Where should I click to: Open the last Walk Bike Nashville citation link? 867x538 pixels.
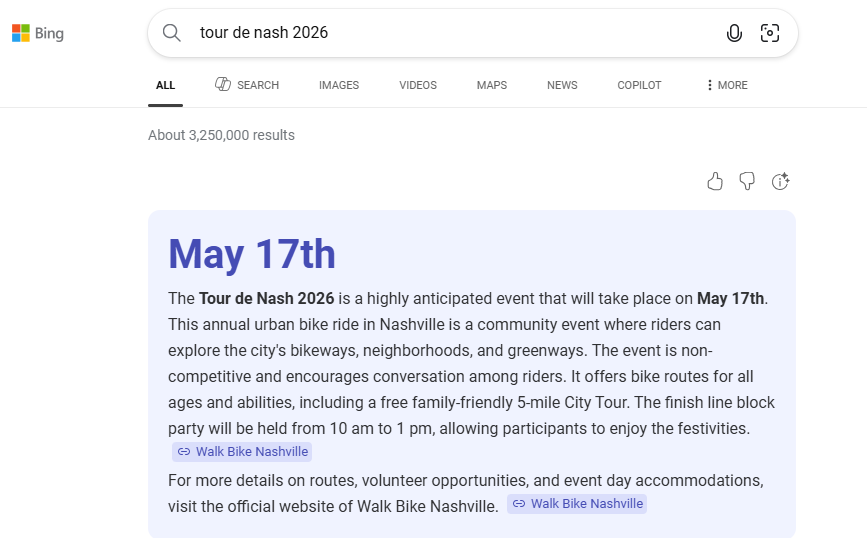coord(577,504)
